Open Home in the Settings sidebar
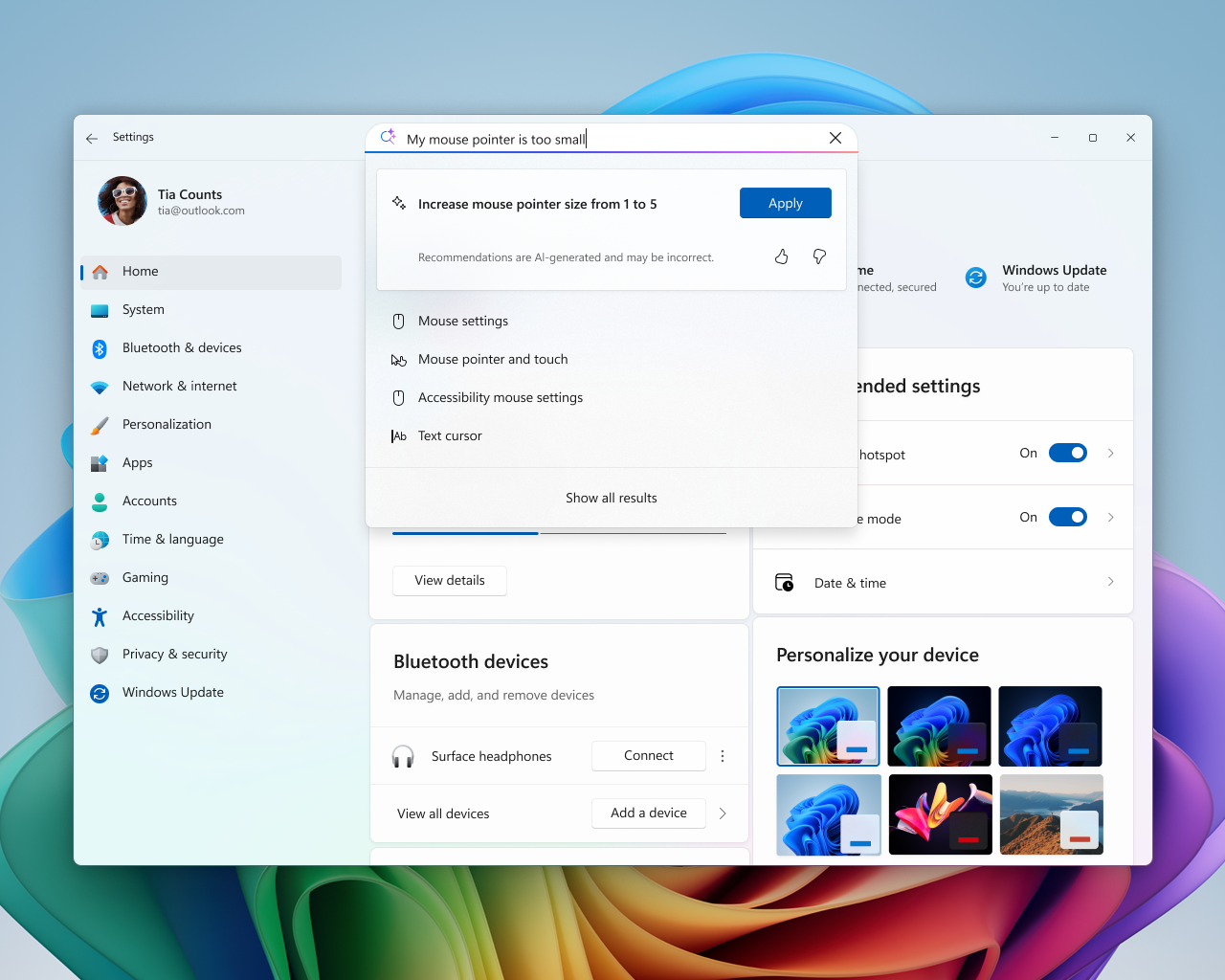The width and height of the screenshot is (1225, 980). coord(211,272)
